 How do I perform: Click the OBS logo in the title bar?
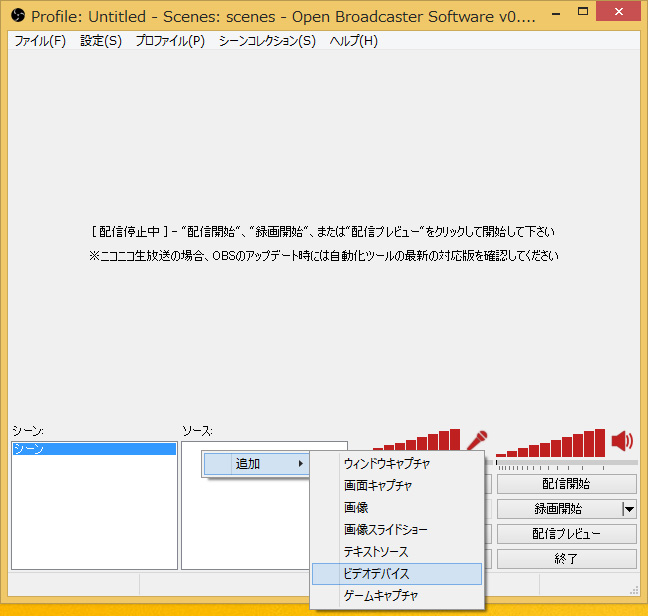click(18, 16)
